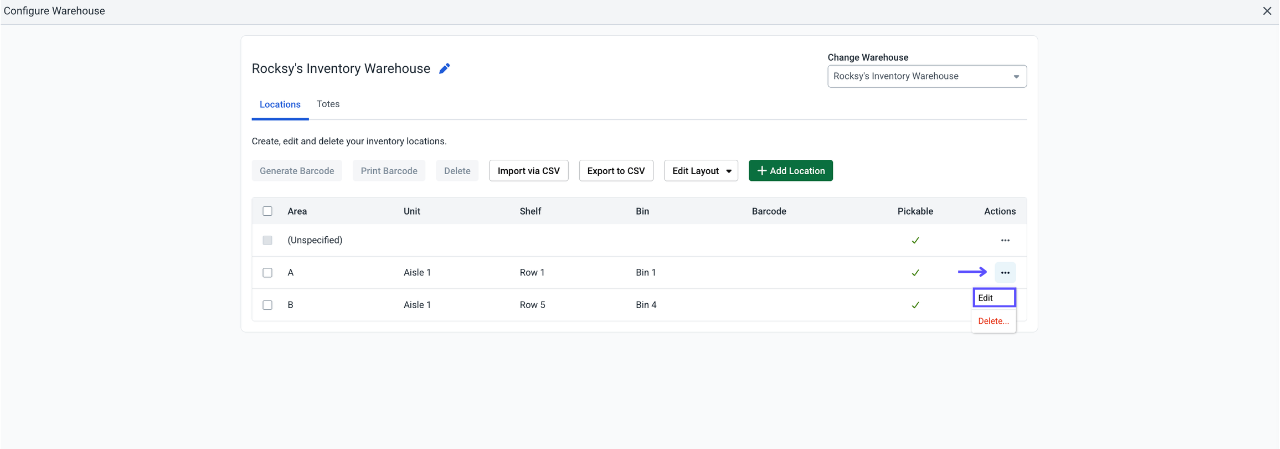The height and width of the screenshot is (449, 1280).
Task: Close the Configure Warehouse dialog
Action: (x=1267, y=11)
